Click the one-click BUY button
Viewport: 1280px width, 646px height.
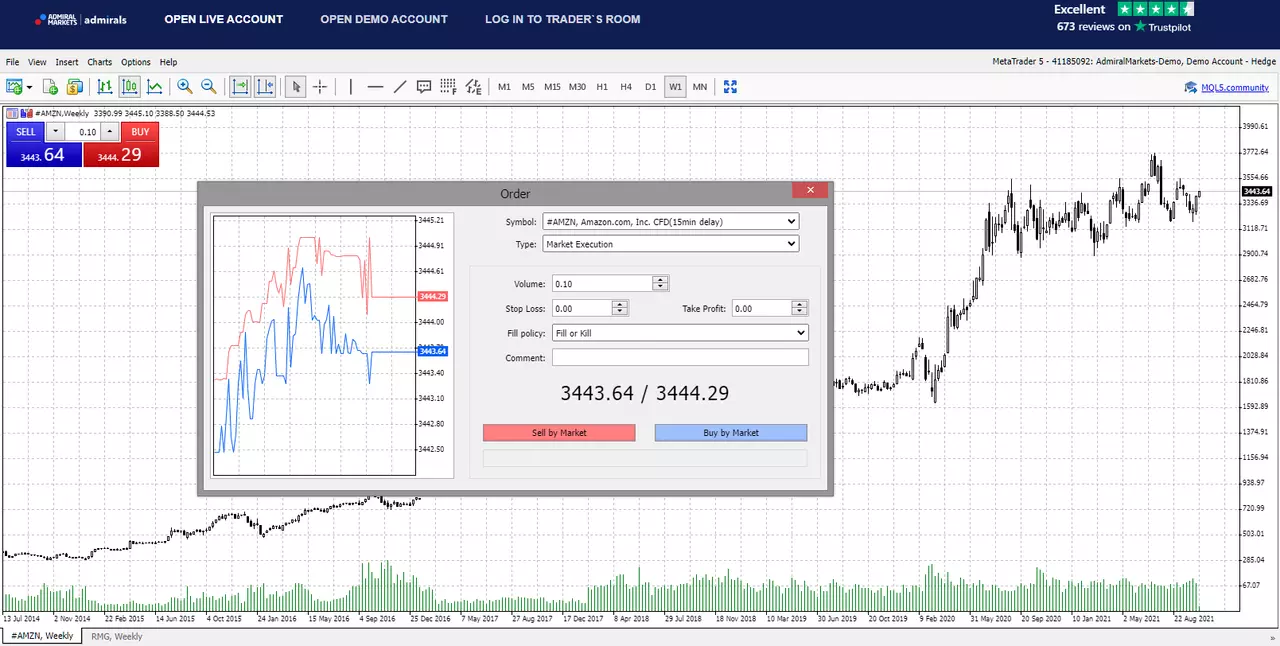pos(140,132)
